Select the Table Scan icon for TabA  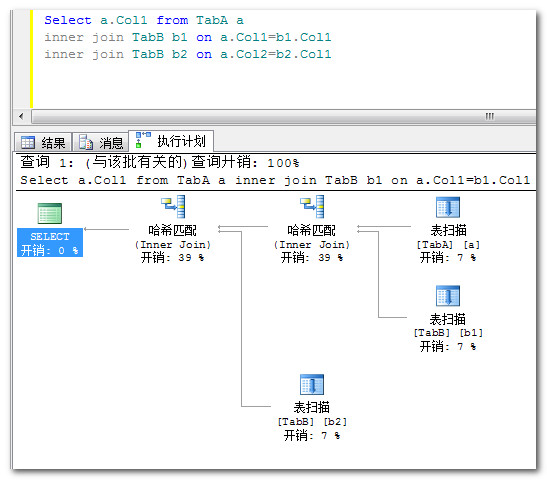point(448,207)
